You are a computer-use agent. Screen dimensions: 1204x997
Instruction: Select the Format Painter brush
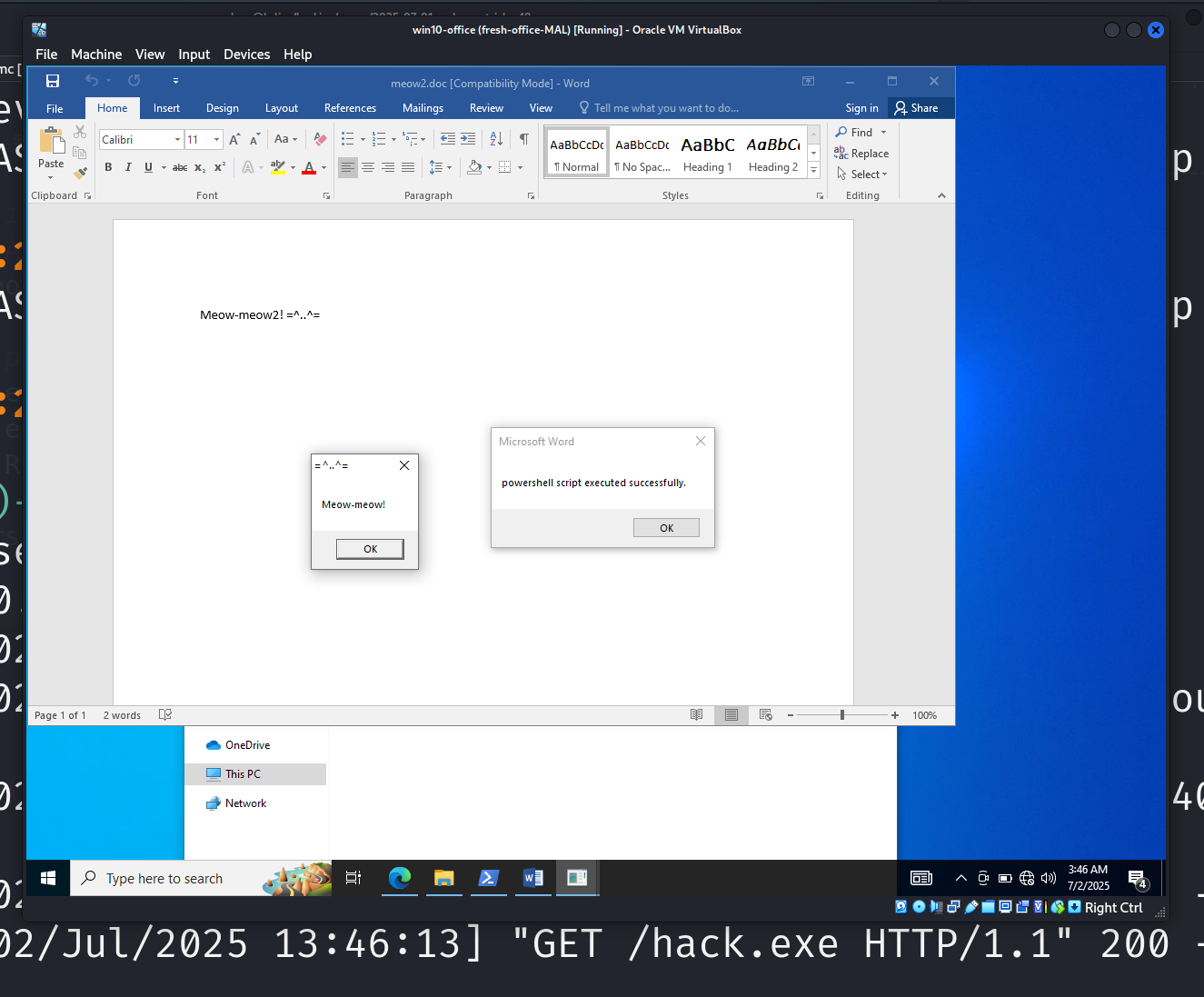click(x=80, y=172)
